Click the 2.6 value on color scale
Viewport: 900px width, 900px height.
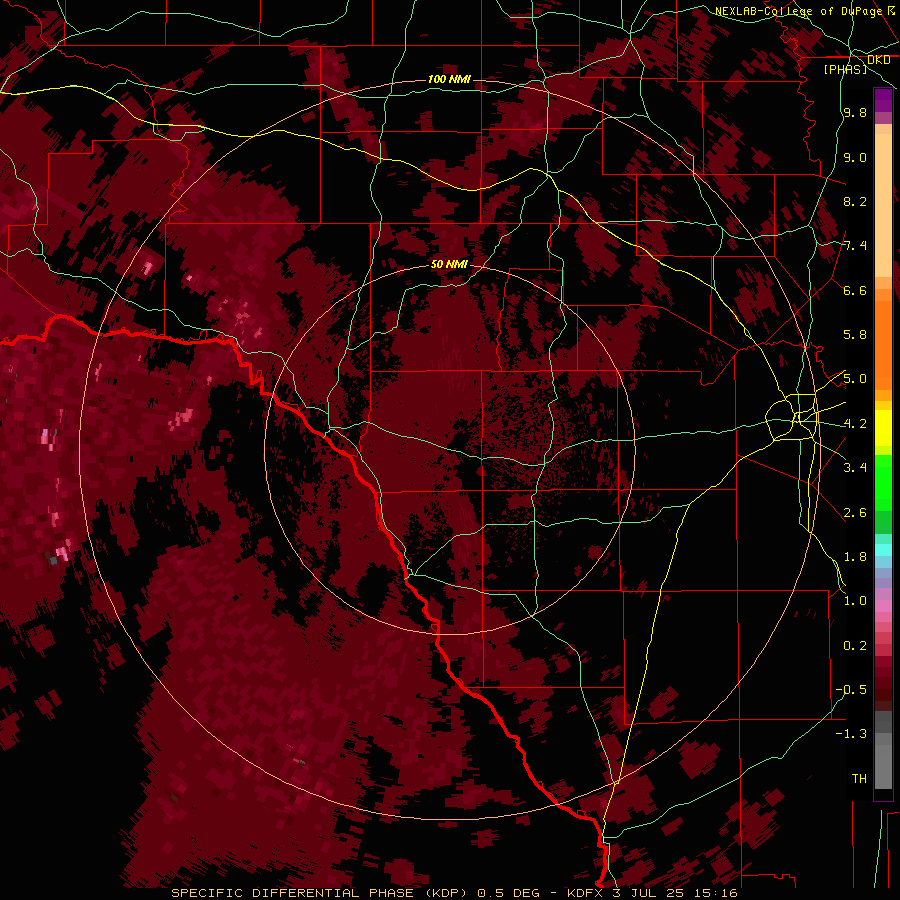point(855,513)
